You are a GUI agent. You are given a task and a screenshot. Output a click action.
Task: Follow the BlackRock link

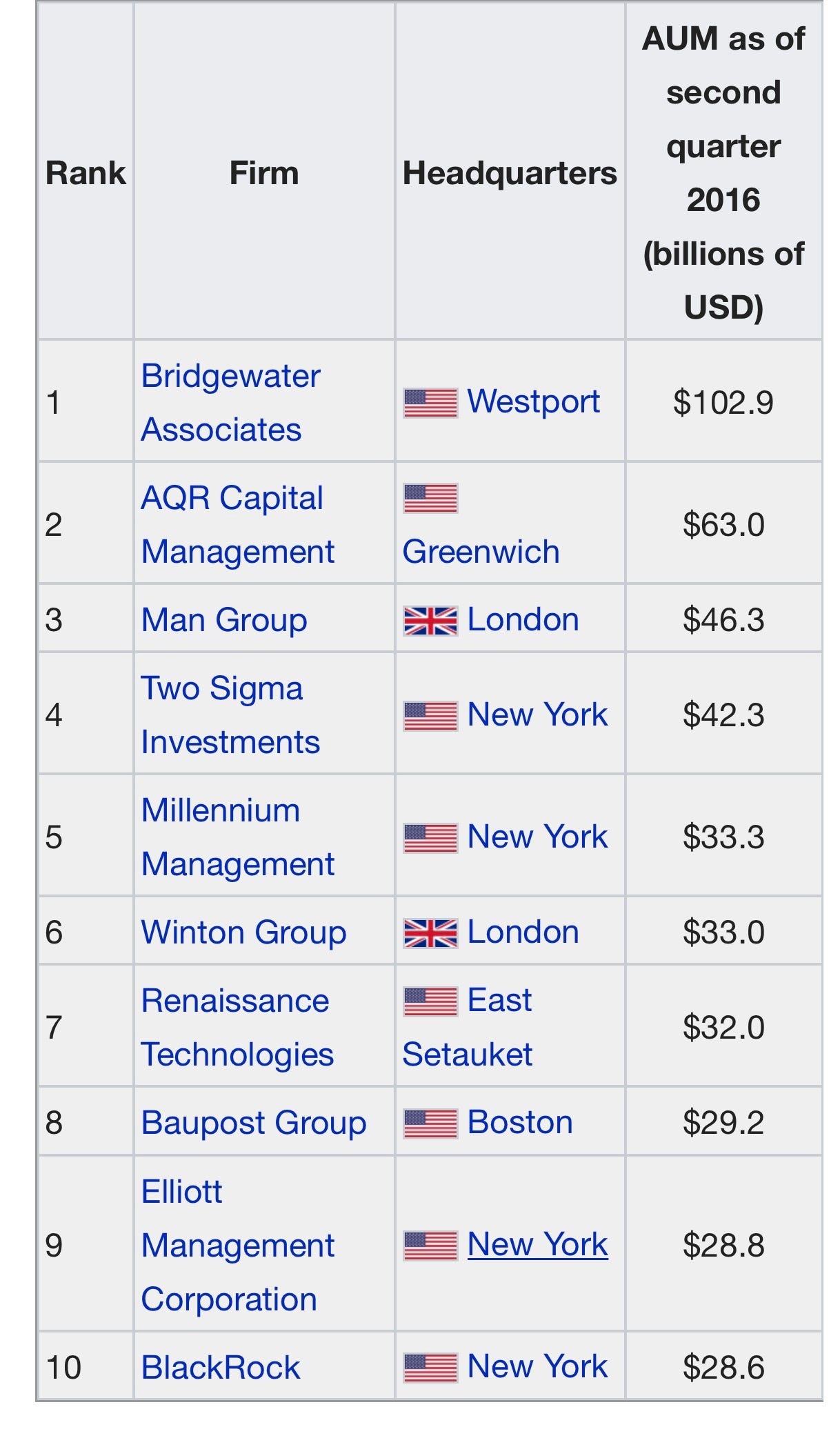[x=221, y=1368]
